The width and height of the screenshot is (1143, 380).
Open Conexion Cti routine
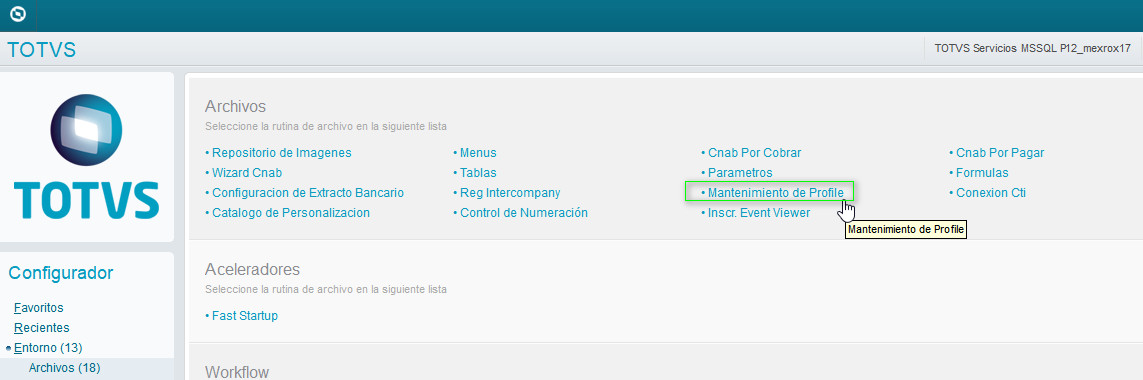point(987,193)
